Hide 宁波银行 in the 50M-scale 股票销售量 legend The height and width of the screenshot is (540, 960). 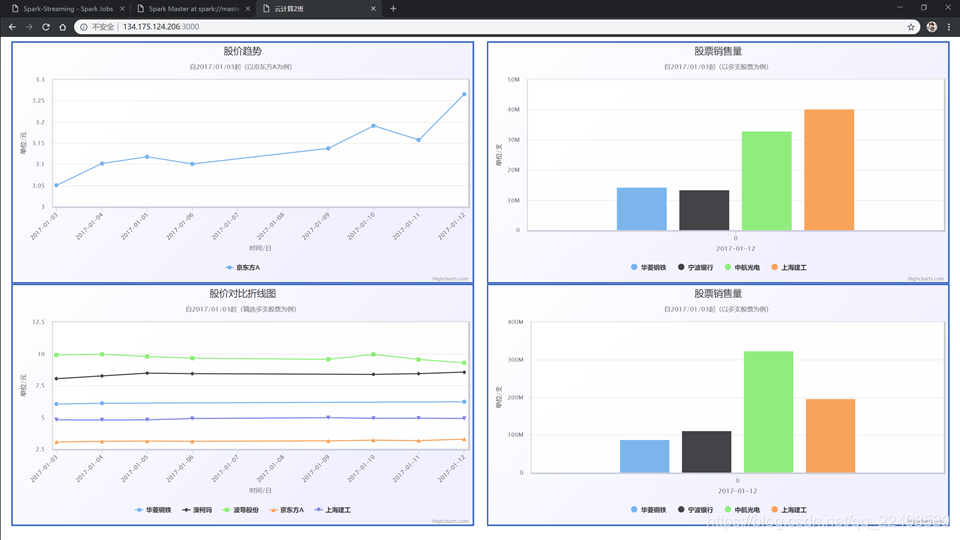point(696,268)
